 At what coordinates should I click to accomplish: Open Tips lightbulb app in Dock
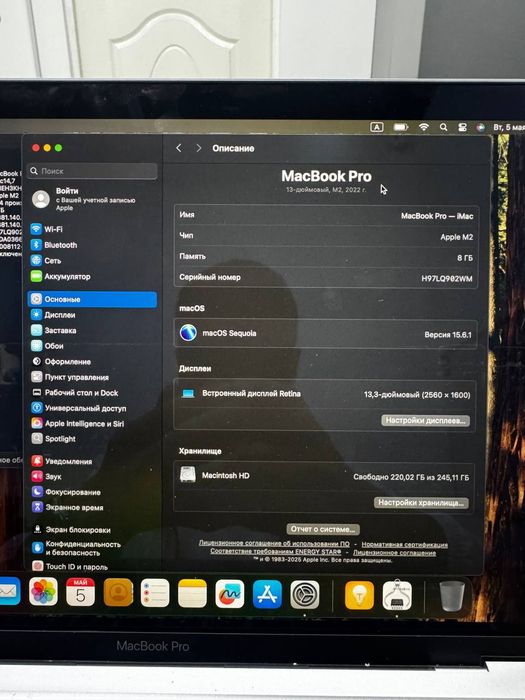click(359, 595)
